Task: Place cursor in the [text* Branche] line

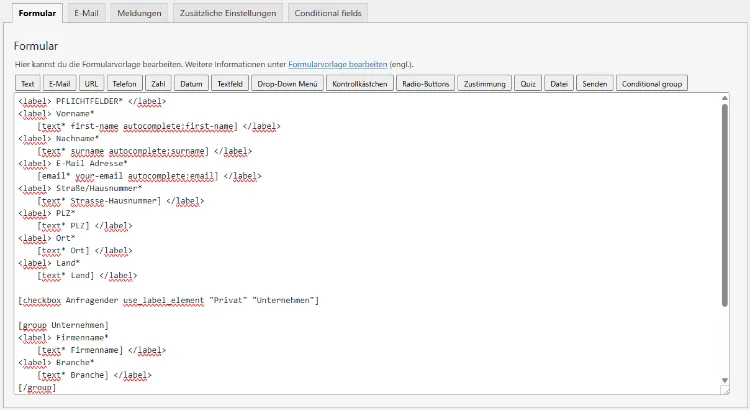Action: [x=94, y=375]
